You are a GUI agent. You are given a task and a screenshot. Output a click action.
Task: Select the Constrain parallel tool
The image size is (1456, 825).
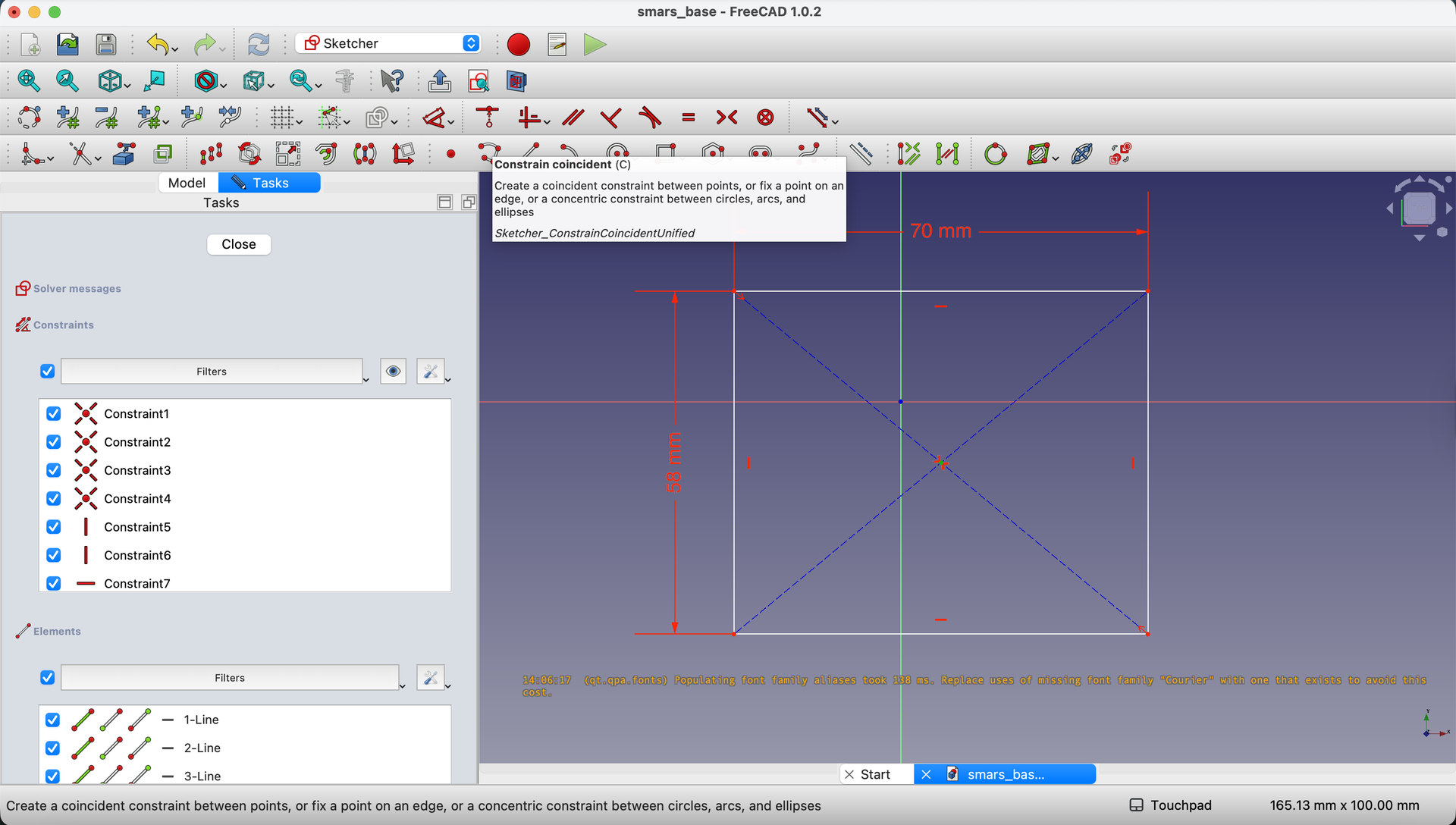573,118
